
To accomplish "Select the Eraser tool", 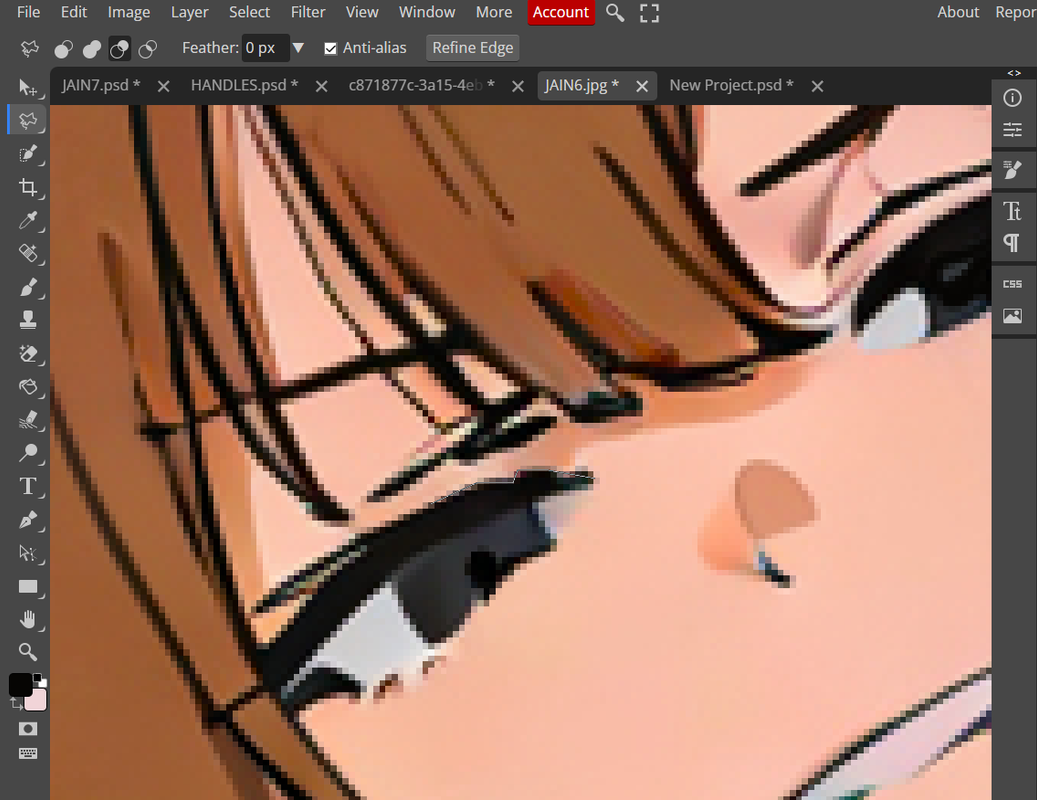I will tap(28, 354).
